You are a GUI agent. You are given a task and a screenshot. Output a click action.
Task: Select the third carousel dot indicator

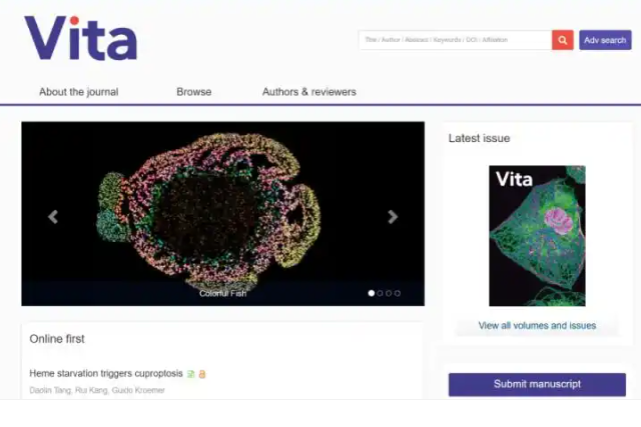[x=389, y=293]
